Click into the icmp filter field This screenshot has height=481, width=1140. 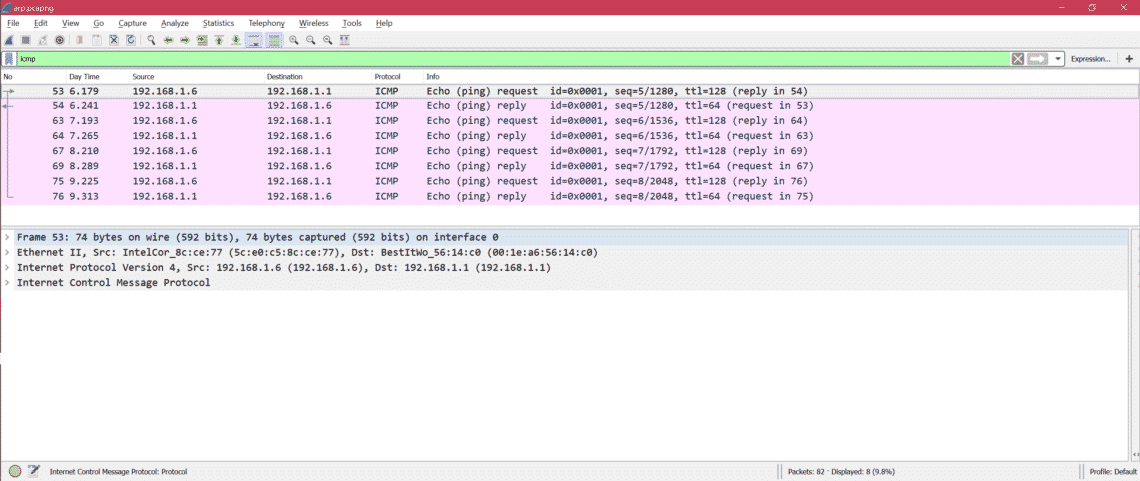pyautogui.click(x=513, y=59)
